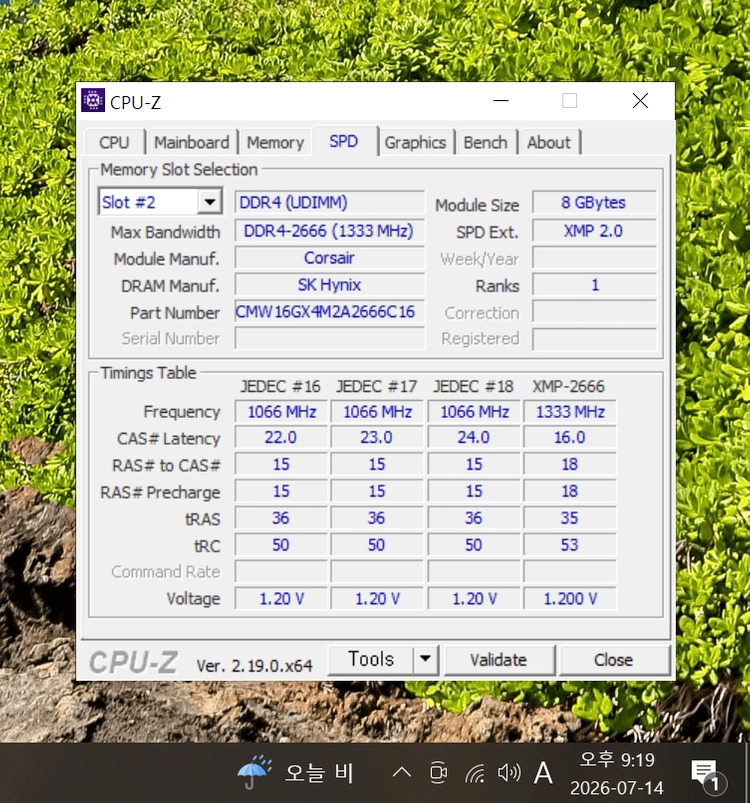This screenshot has height=803, width=750.
Task: Click the empty Week/Year field
Action: tap(594, 258)
